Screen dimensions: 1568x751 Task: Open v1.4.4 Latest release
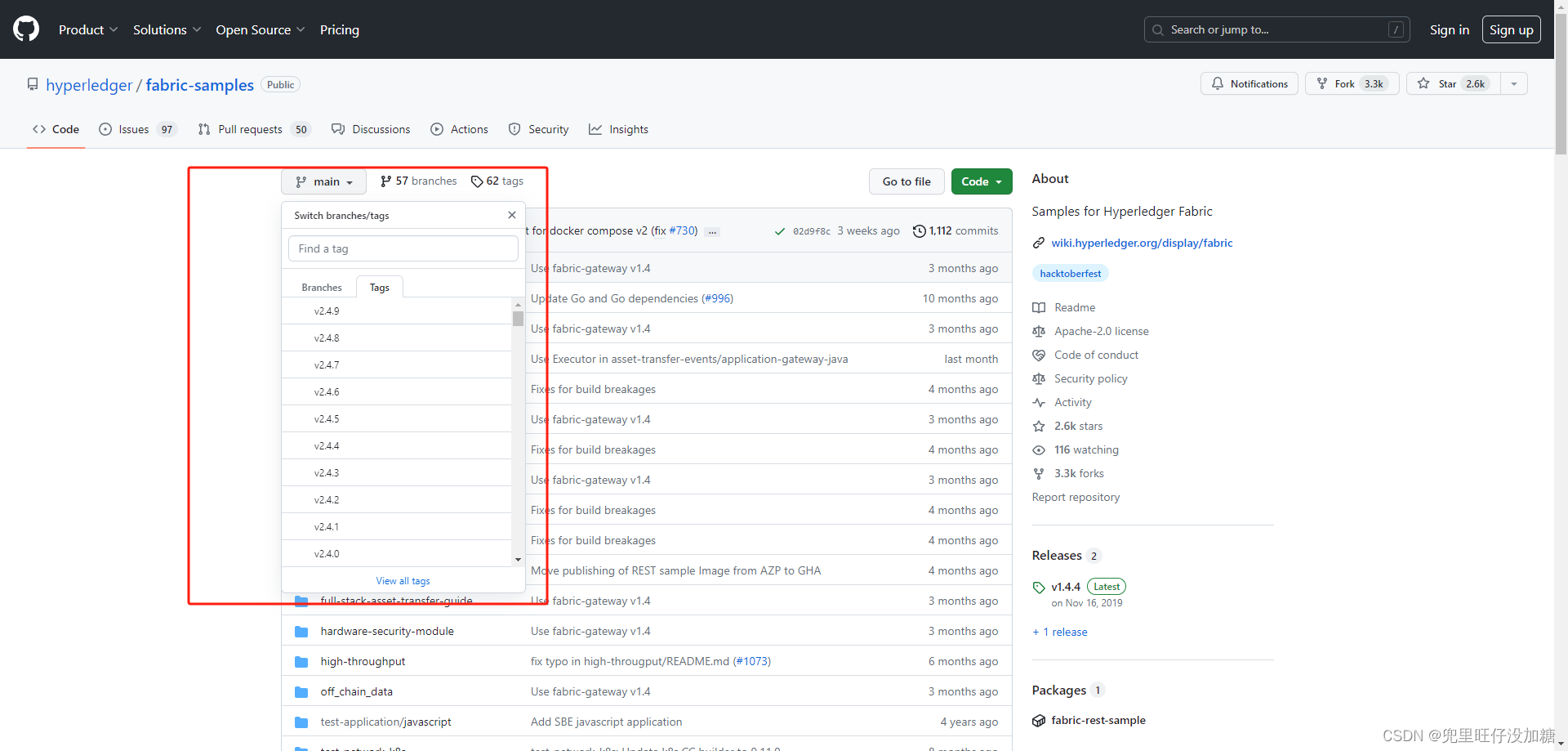pyautogui.click(x=1080, y=587)
